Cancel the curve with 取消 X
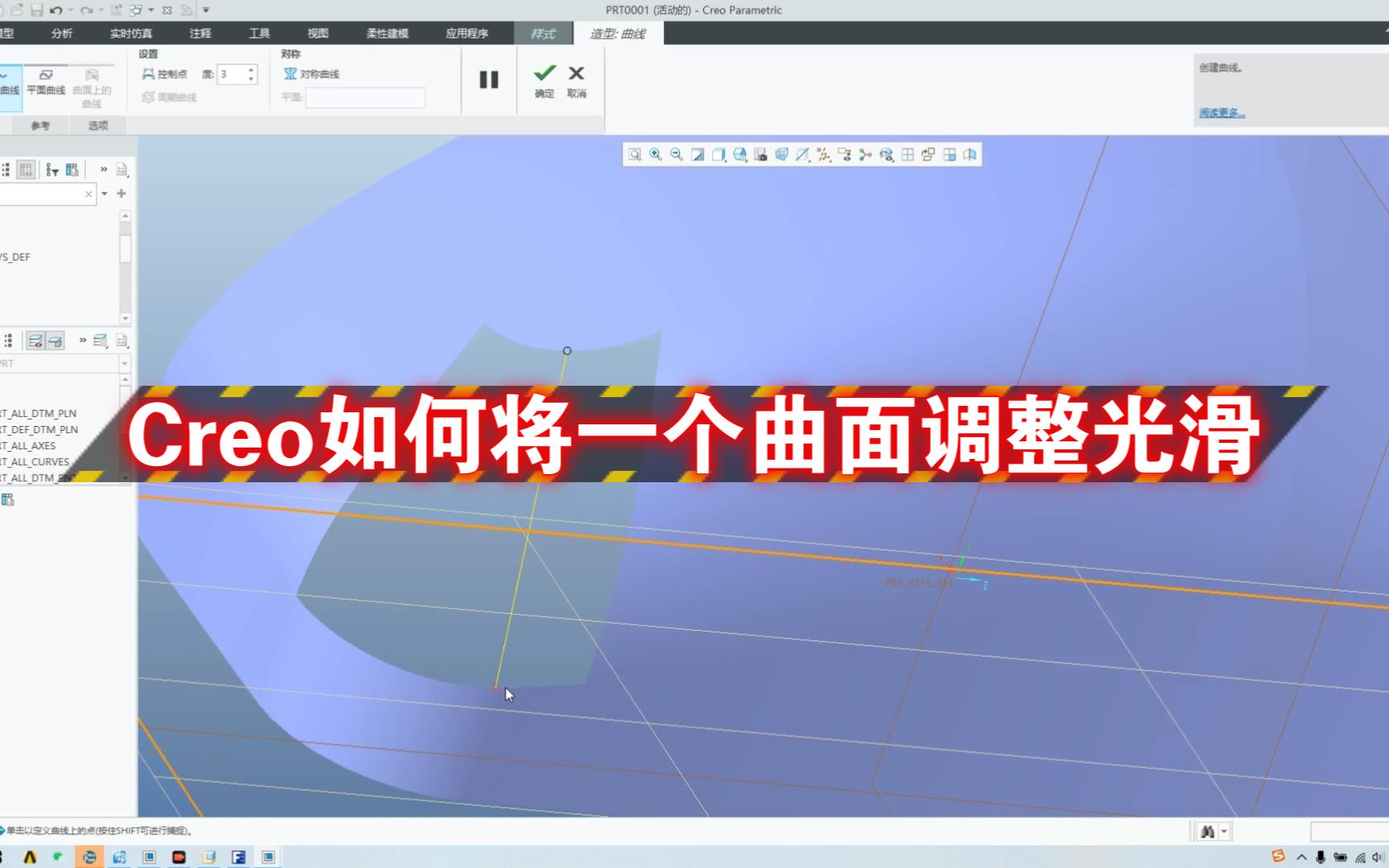 coord(576,81)
